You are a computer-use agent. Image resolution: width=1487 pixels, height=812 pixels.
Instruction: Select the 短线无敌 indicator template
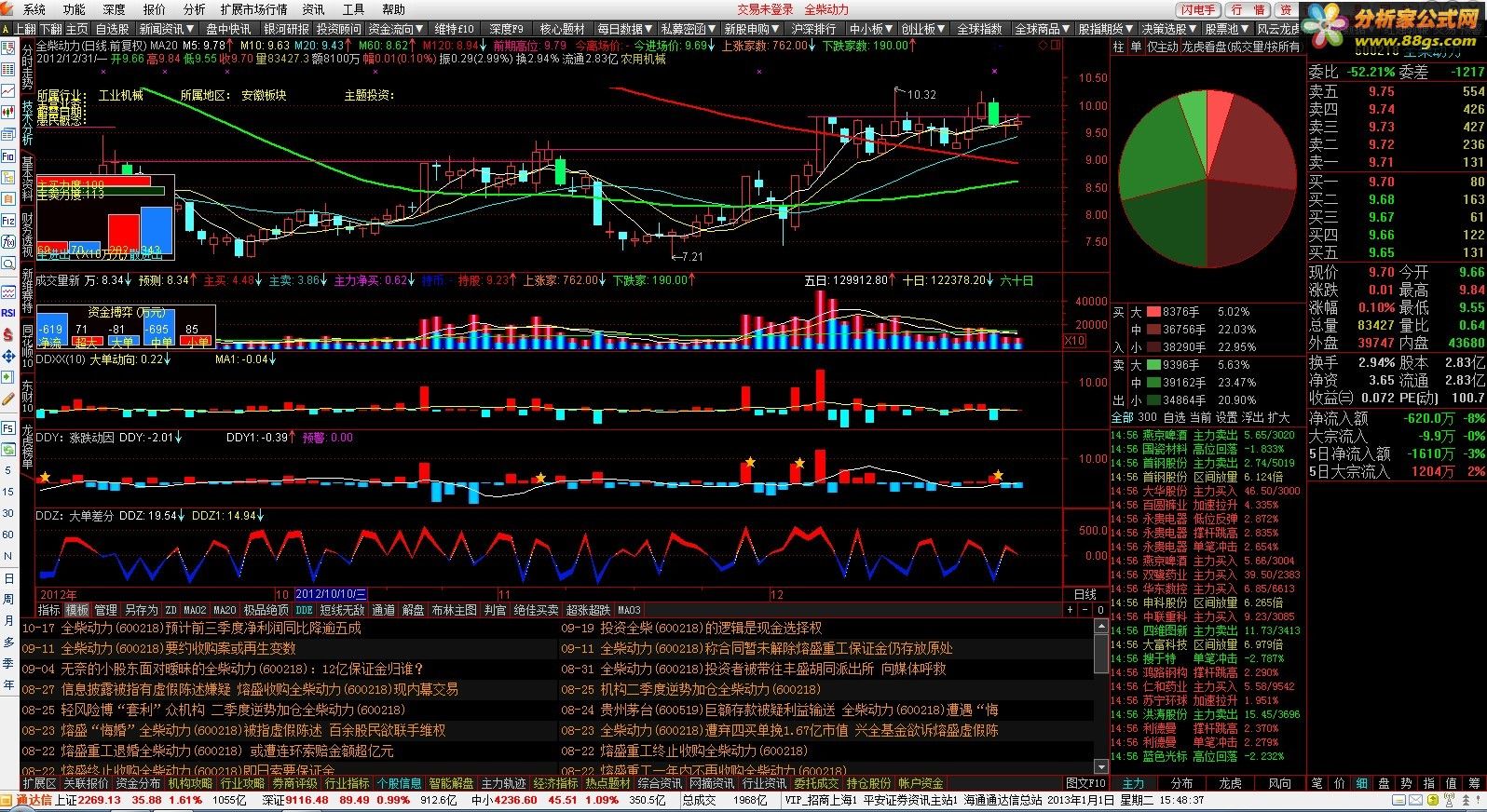click(342, 610)
